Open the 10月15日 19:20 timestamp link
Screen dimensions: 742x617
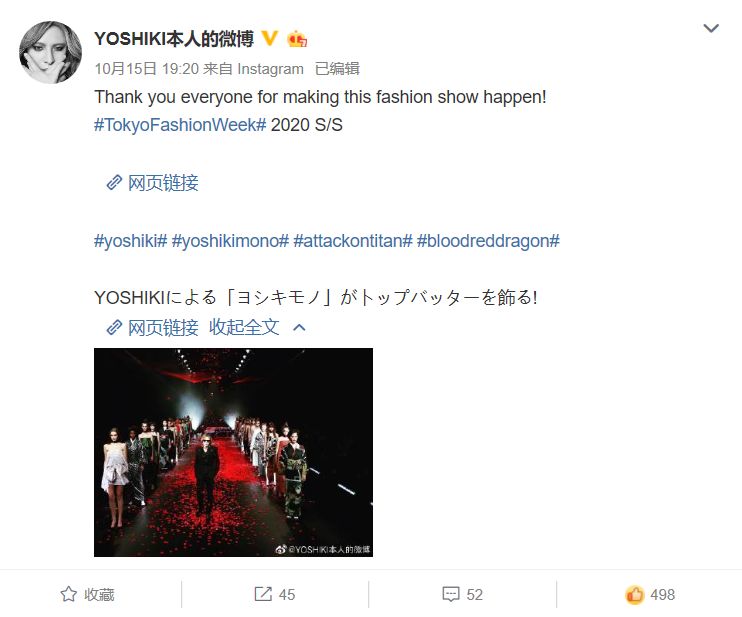pos(146,69)
